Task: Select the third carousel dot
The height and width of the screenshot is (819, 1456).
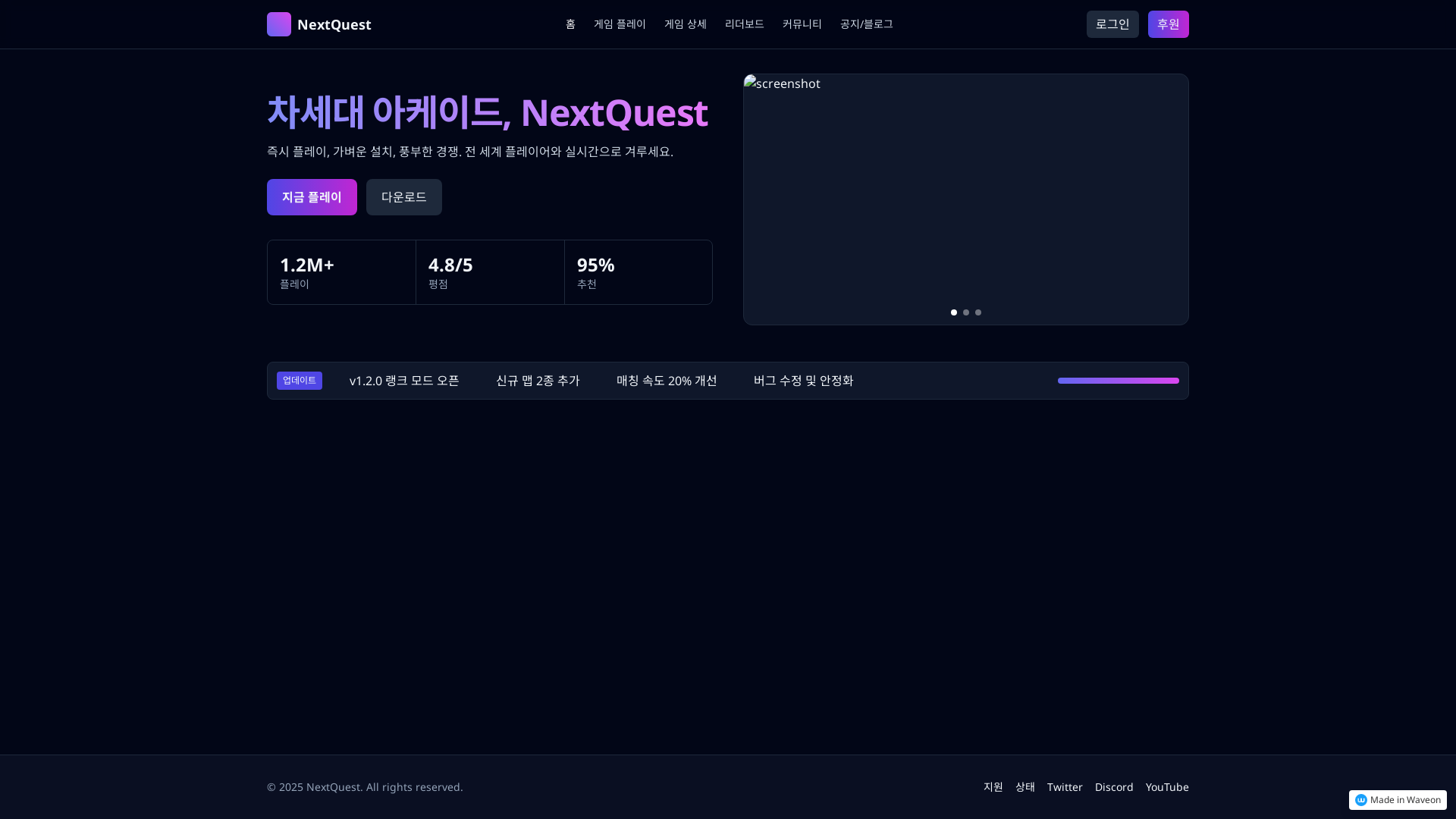Action: (x=977, y=312)
